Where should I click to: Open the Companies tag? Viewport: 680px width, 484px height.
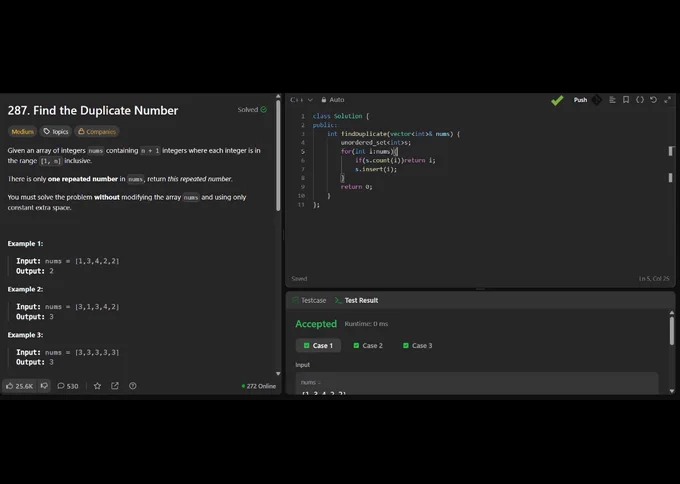(97, 131)
